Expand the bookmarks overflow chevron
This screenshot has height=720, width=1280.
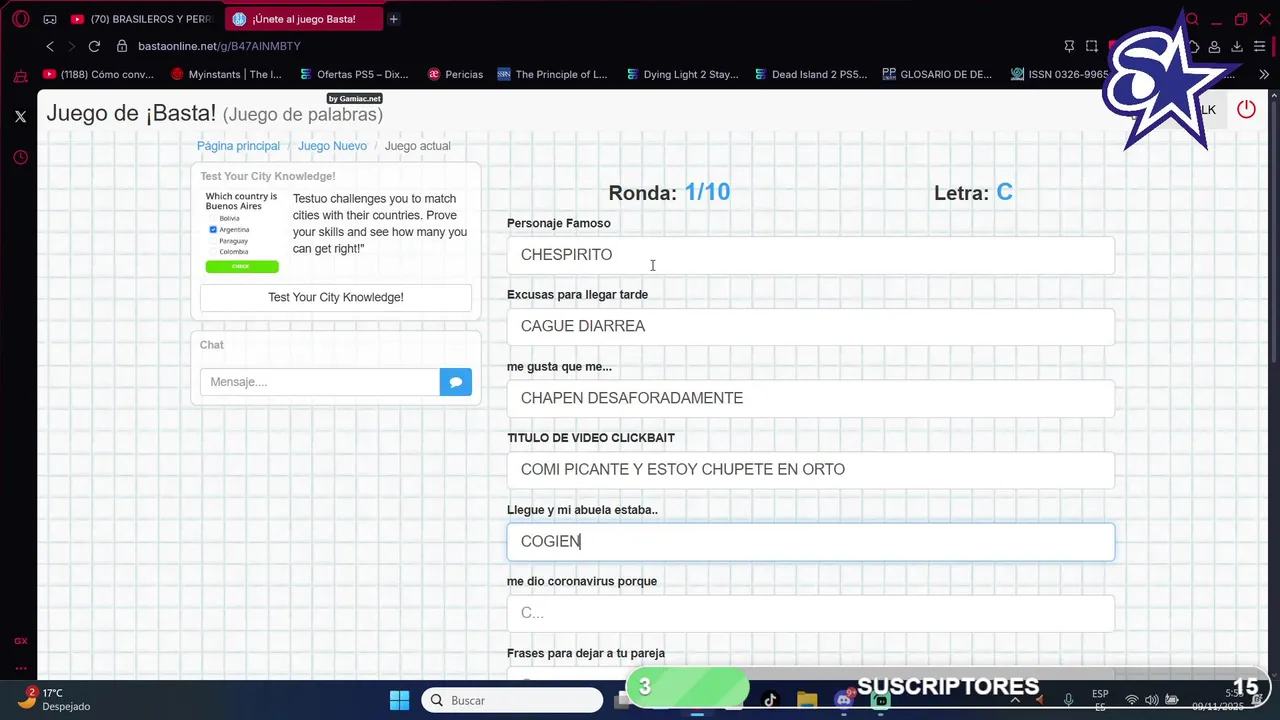[x=1263, y=74]
